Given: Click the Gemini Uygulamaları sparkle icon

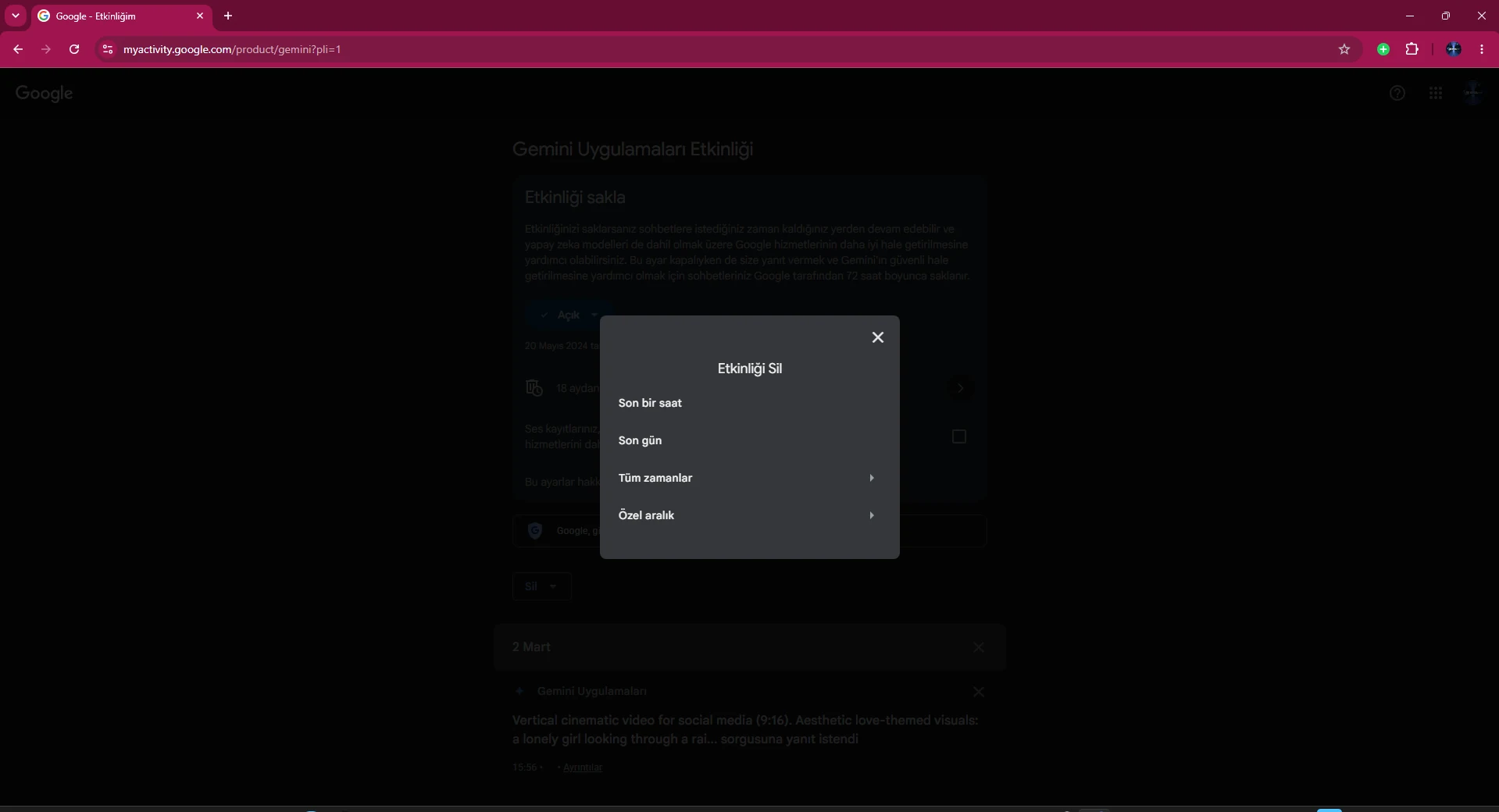Looking at the screenshot, I should point(519,691).
